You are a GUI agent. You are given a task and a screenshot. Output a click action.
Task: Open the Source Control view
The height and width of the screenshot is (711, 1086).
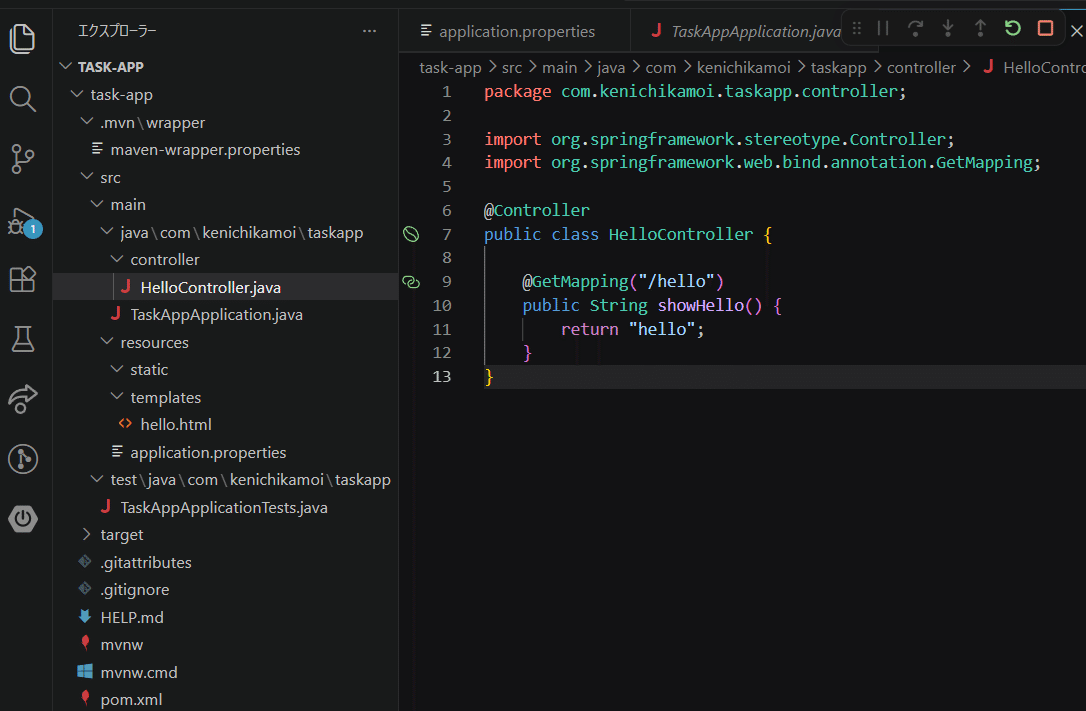click(x=23, y=158)
